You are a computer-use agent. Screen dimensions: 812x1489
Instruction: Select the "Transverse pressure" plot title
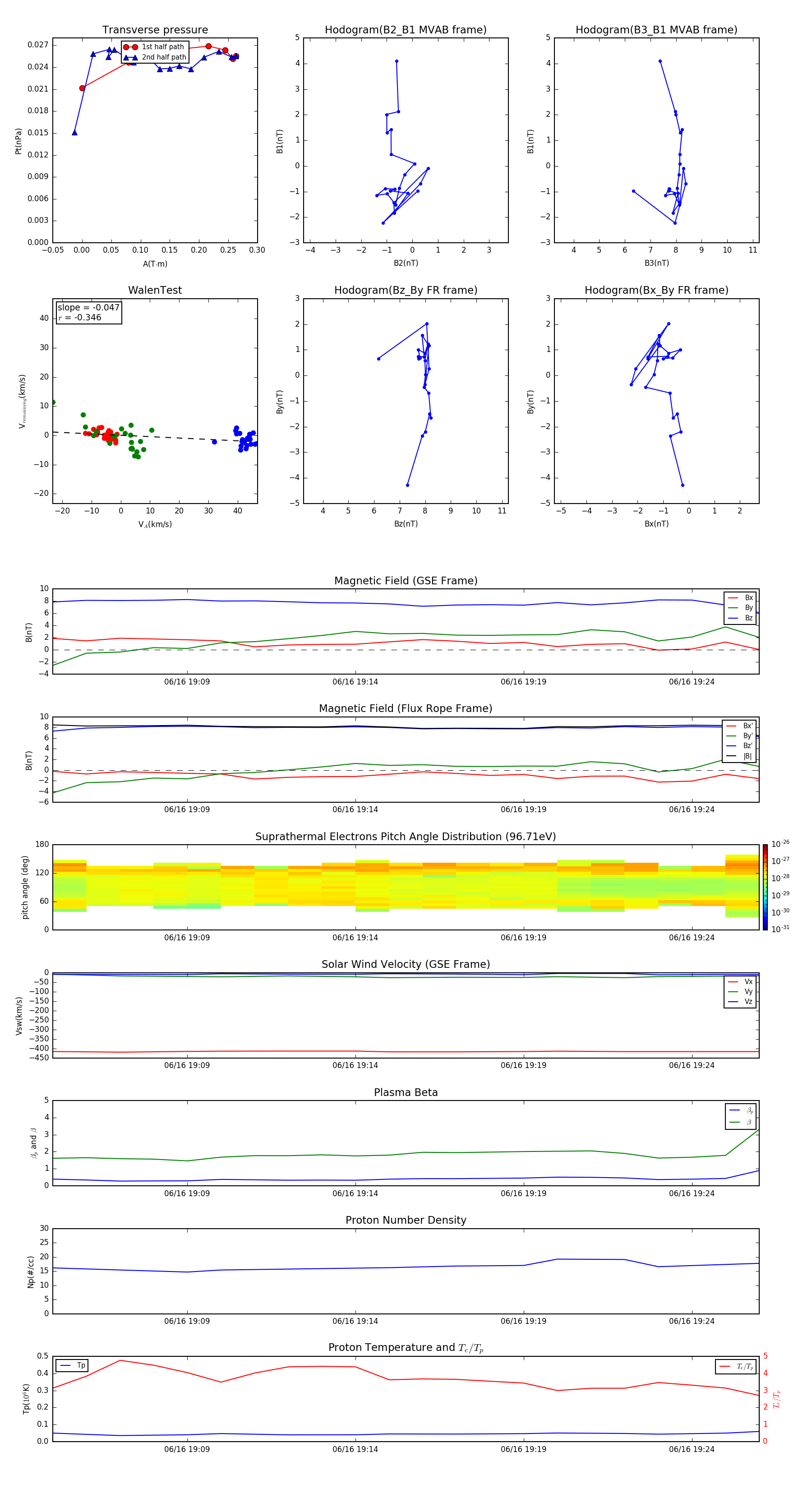click(155, 30)
